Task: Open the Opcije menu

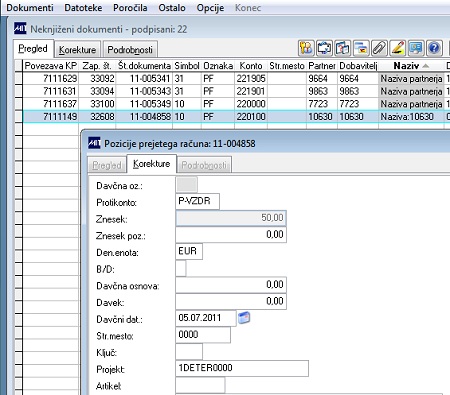Action: [x=210, y=8]
